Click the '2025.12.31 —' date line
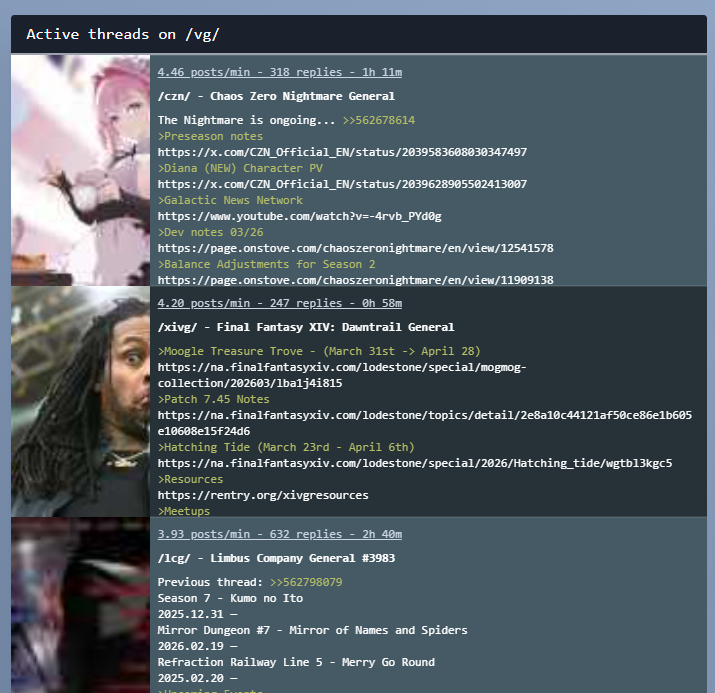Viewport: 715px width, 693px height. click(197, 614)
